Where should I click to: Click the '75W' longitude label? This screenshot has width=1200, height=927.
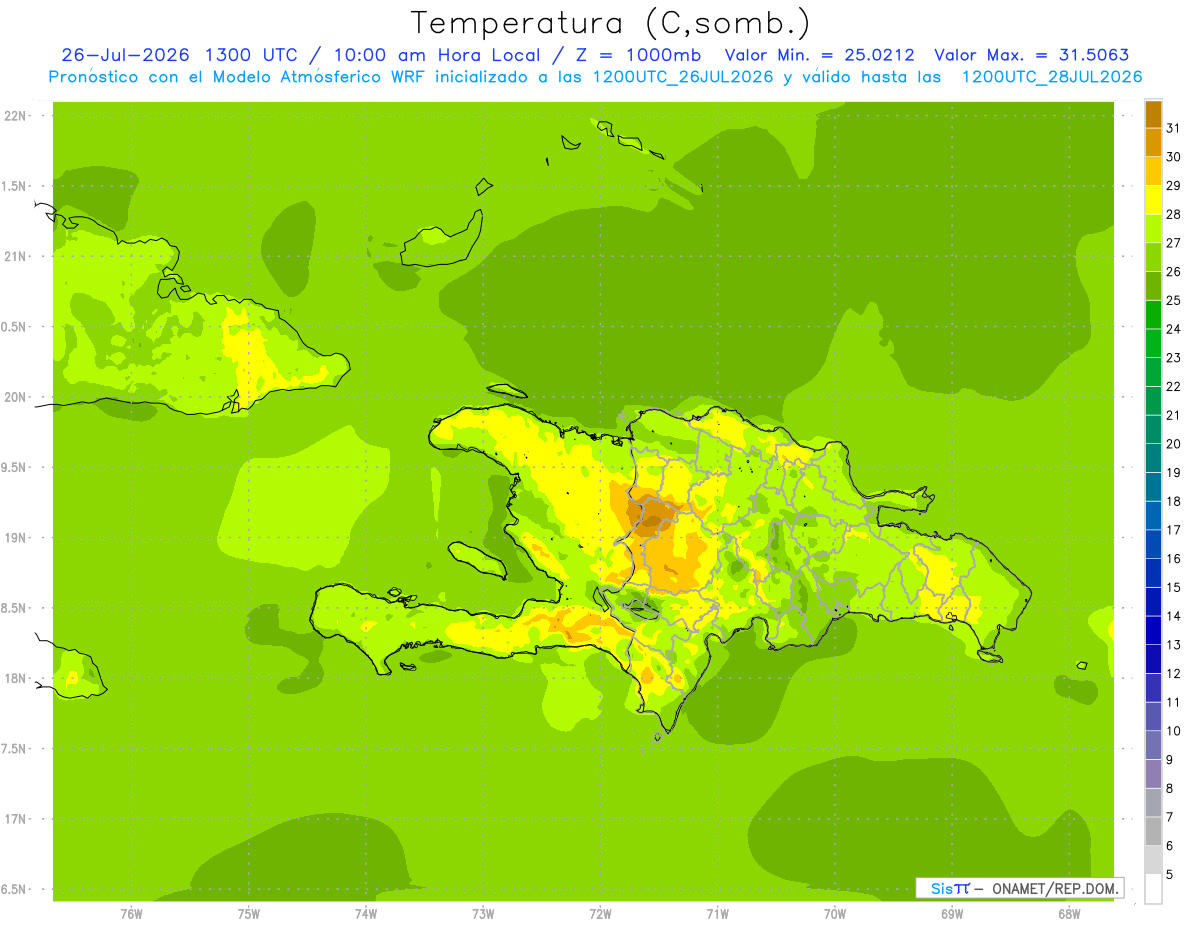point(248,914)
